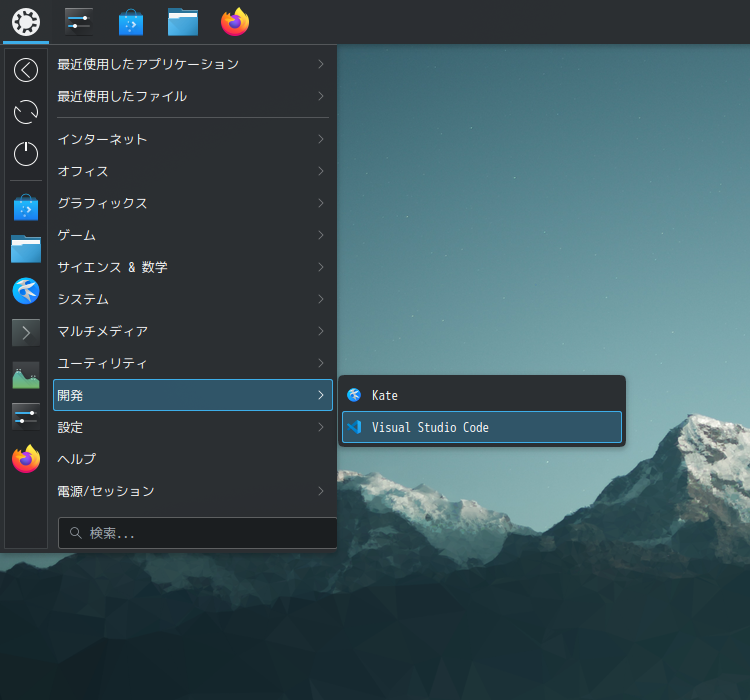The width and height of the screenshot is (750, 700).
Task: Expand chevron next to 設定
Action: tap(321, 427)
